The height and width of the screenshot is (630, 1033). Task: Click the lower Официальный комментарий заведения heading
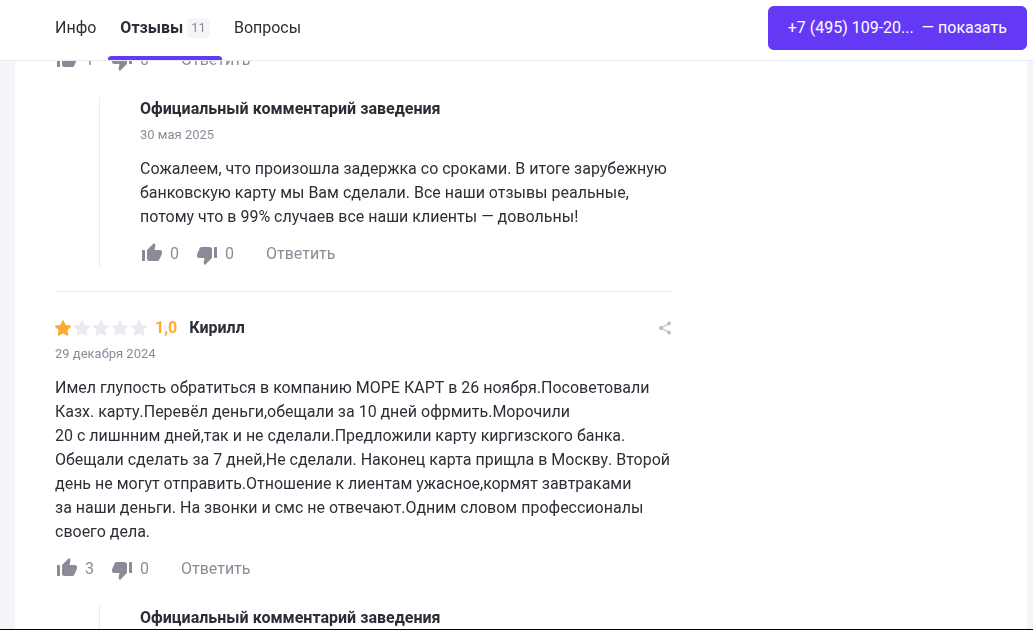click(290, 617)
